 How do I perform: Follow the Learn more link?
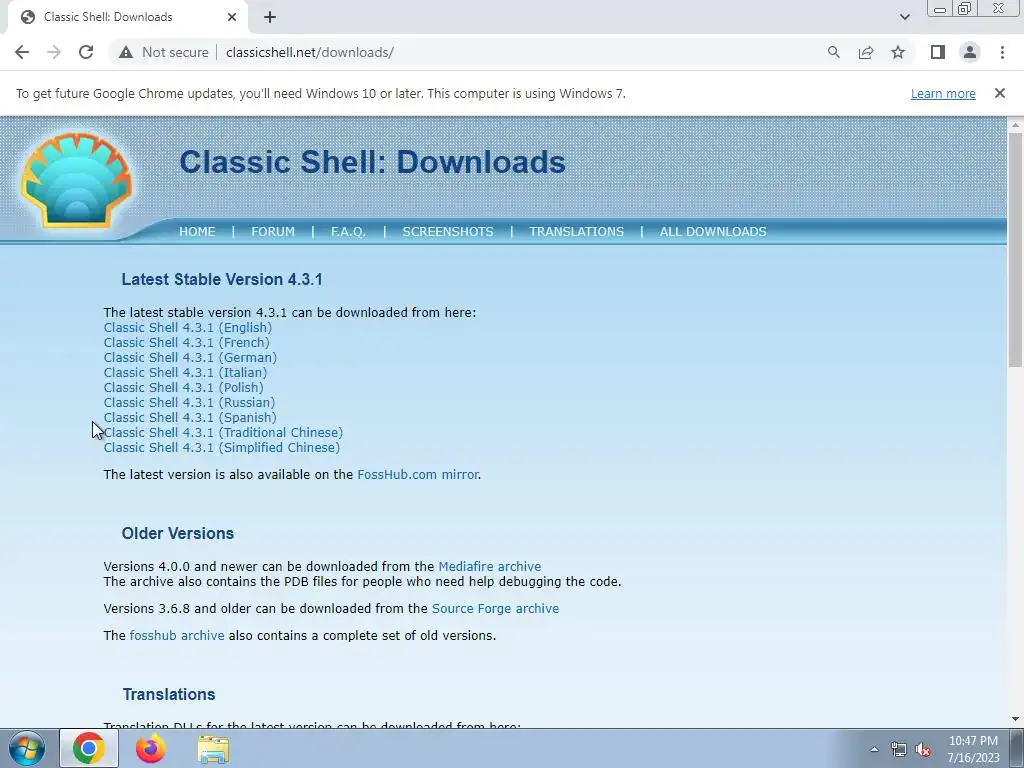click(943, 93)
